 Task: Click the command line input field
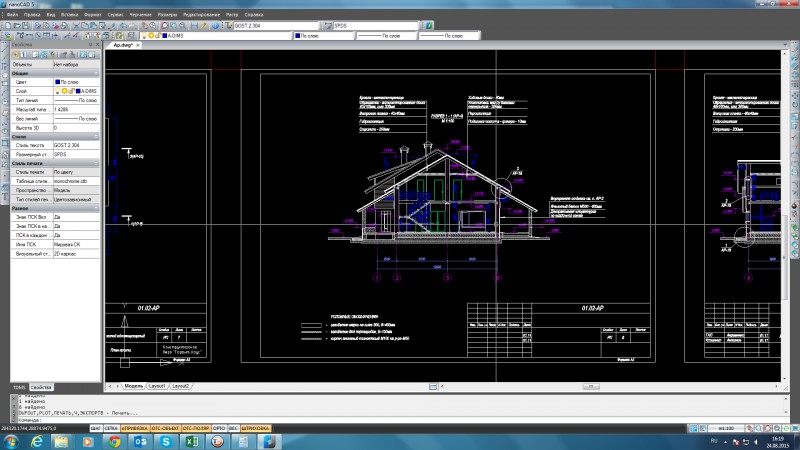tap(403, 420)
